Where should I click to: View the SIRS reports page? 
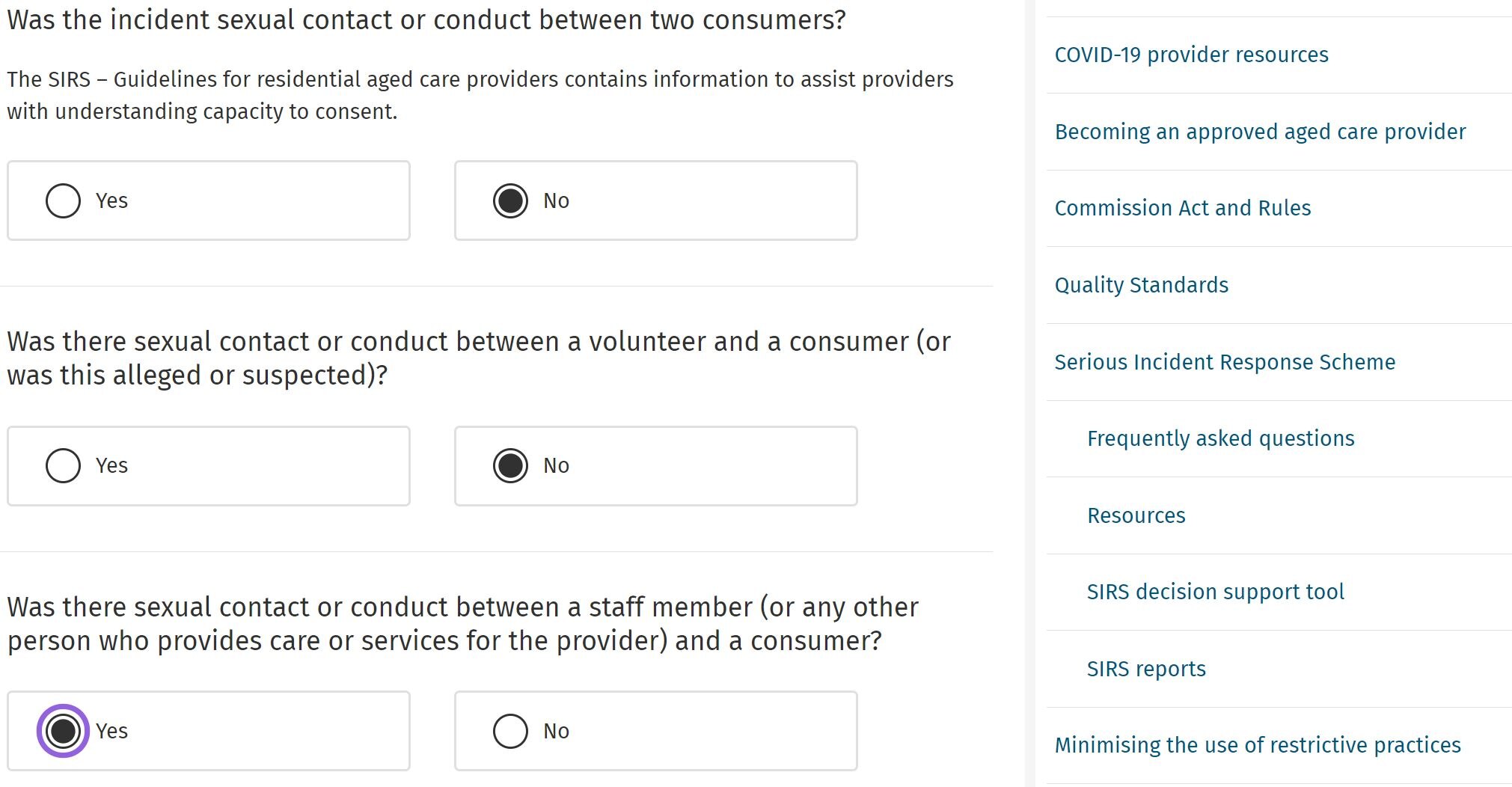pyautogui.click(x=1146, y=669)
